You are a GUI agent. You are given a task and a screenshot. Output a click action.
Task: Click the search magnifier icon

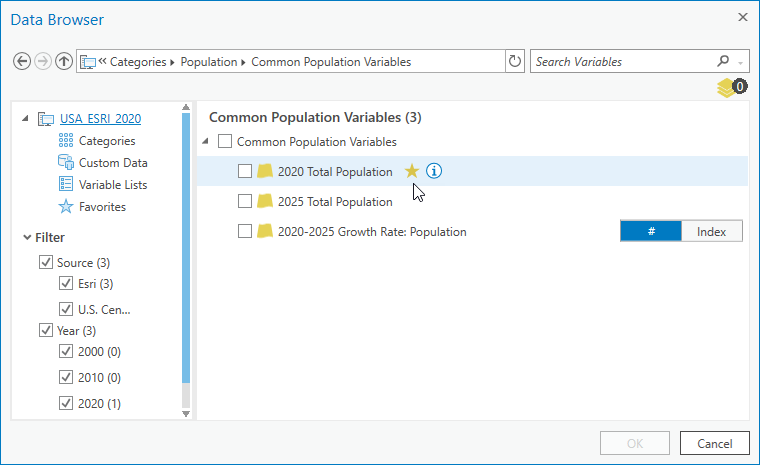723,61
